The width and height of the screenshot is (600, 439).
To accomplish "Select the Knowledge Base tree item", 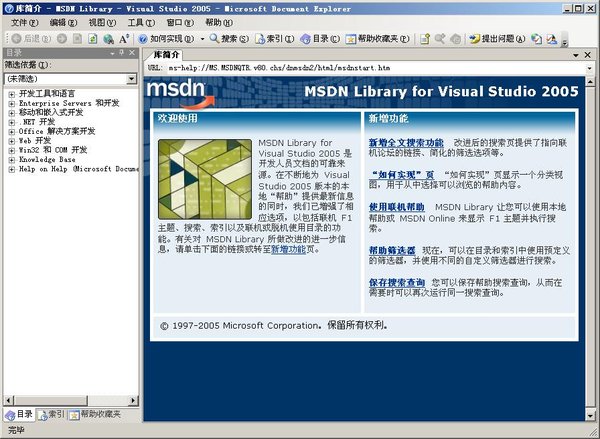I will coord(47,160).
